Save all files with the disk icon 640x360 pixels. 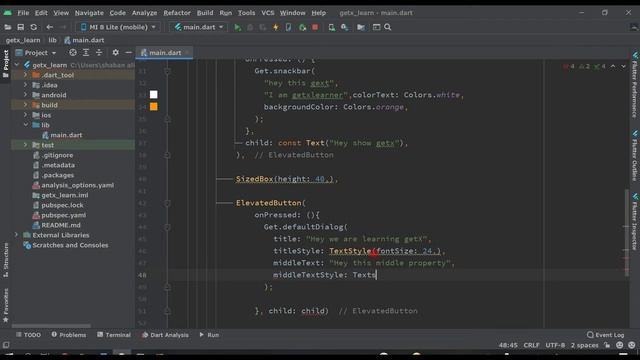tap(20, 27)
